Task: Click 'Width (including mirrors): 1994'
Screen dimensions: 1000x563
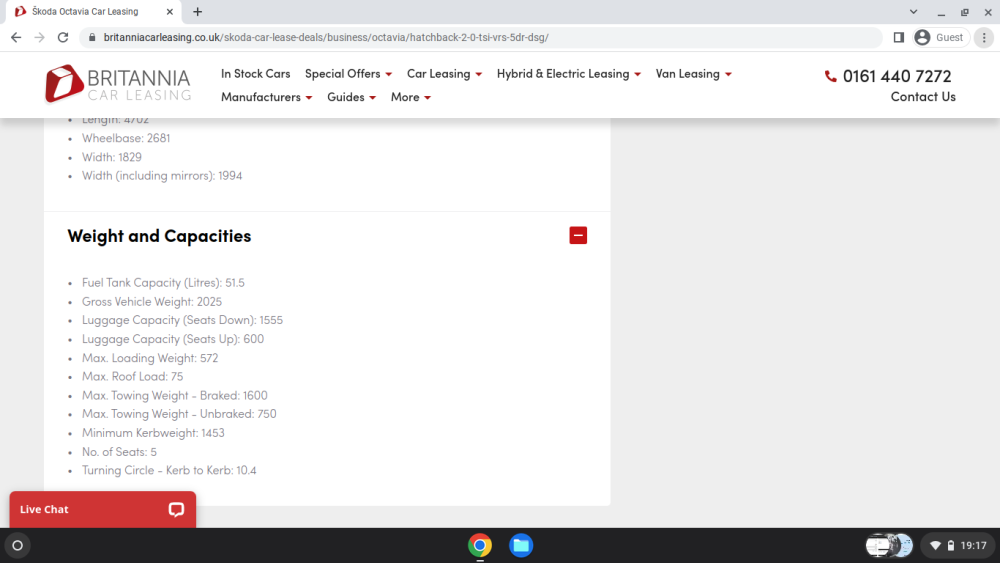Action: [x=162, y=175]
